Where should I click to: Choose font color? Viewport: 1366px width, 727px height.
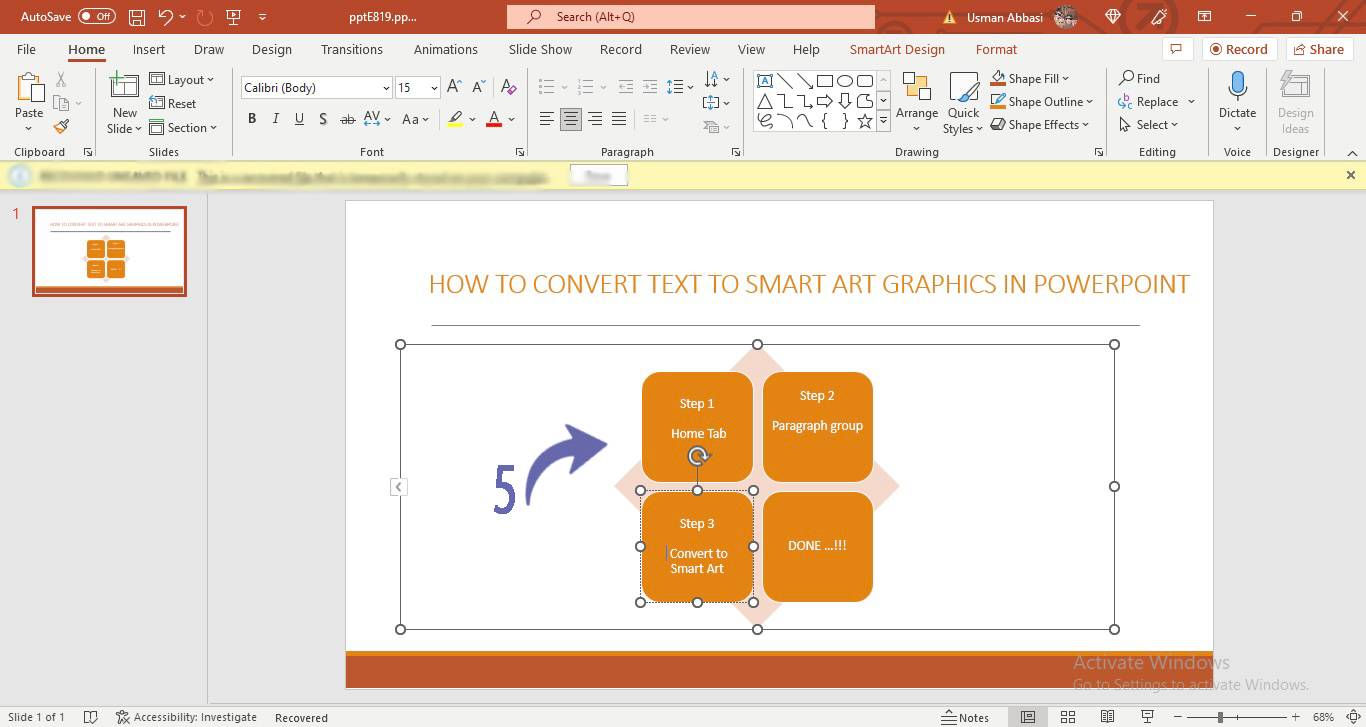493,119
